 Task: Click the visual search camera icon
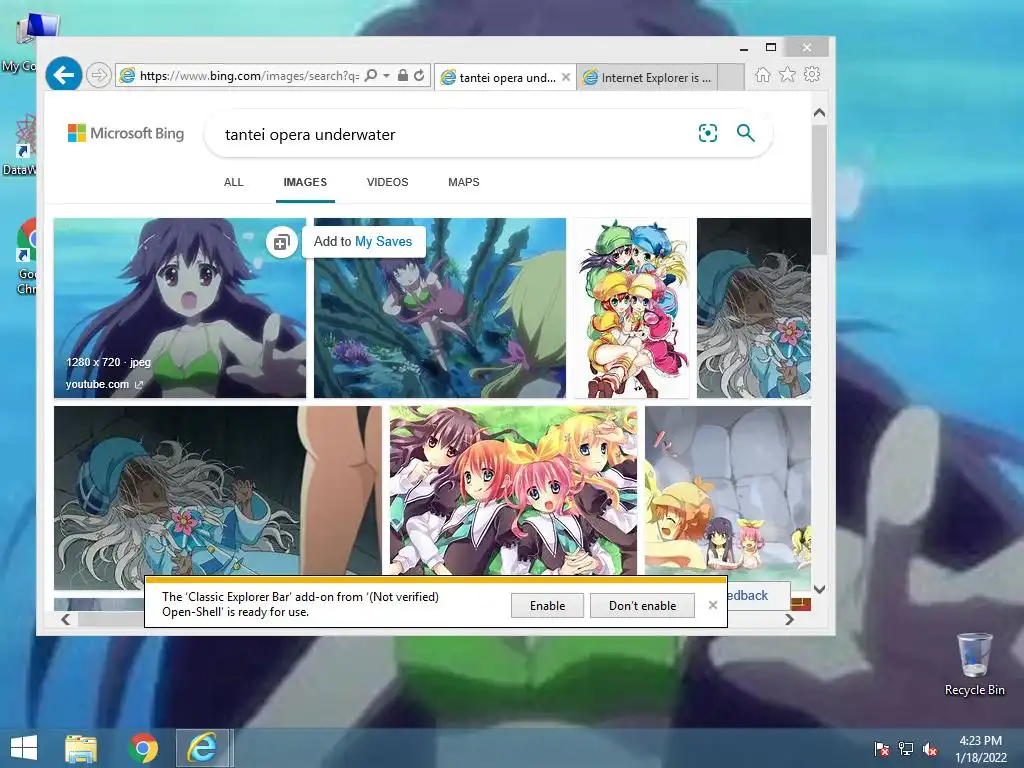[708, 133]
